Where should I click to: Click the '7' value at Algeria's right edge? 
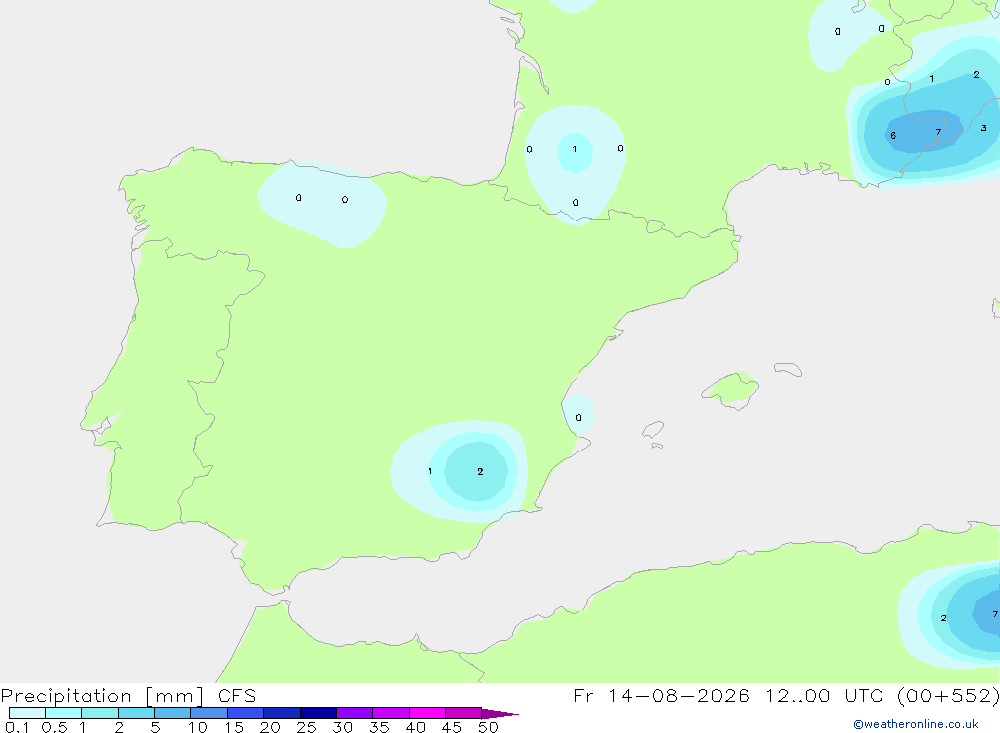[995, 614]
